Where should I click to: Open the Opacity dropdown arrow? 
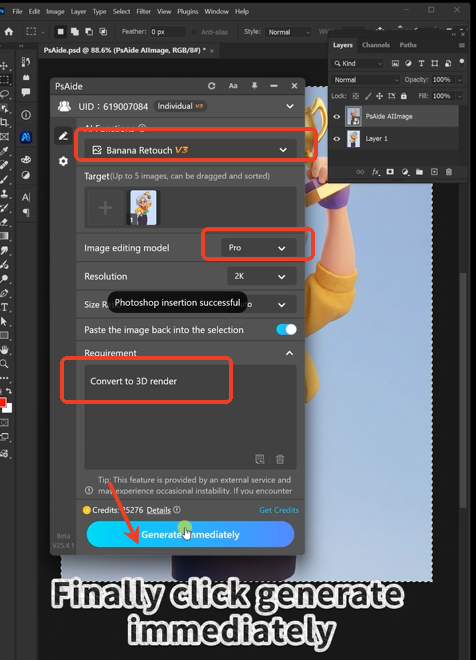(x=460, y=80)
